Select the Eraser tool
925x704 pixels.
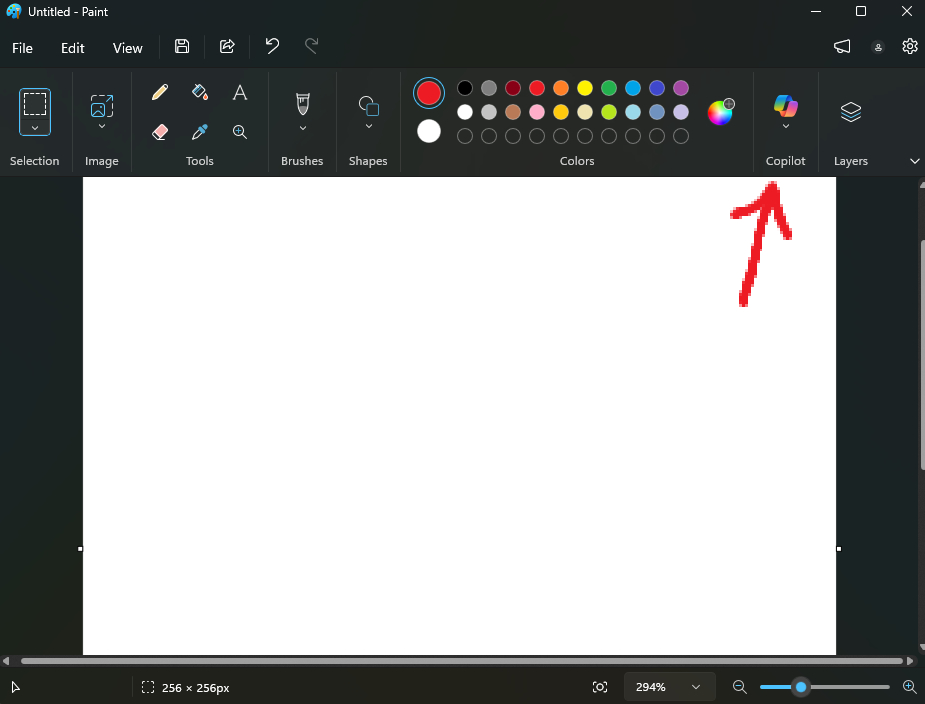[x=159, y=132]
